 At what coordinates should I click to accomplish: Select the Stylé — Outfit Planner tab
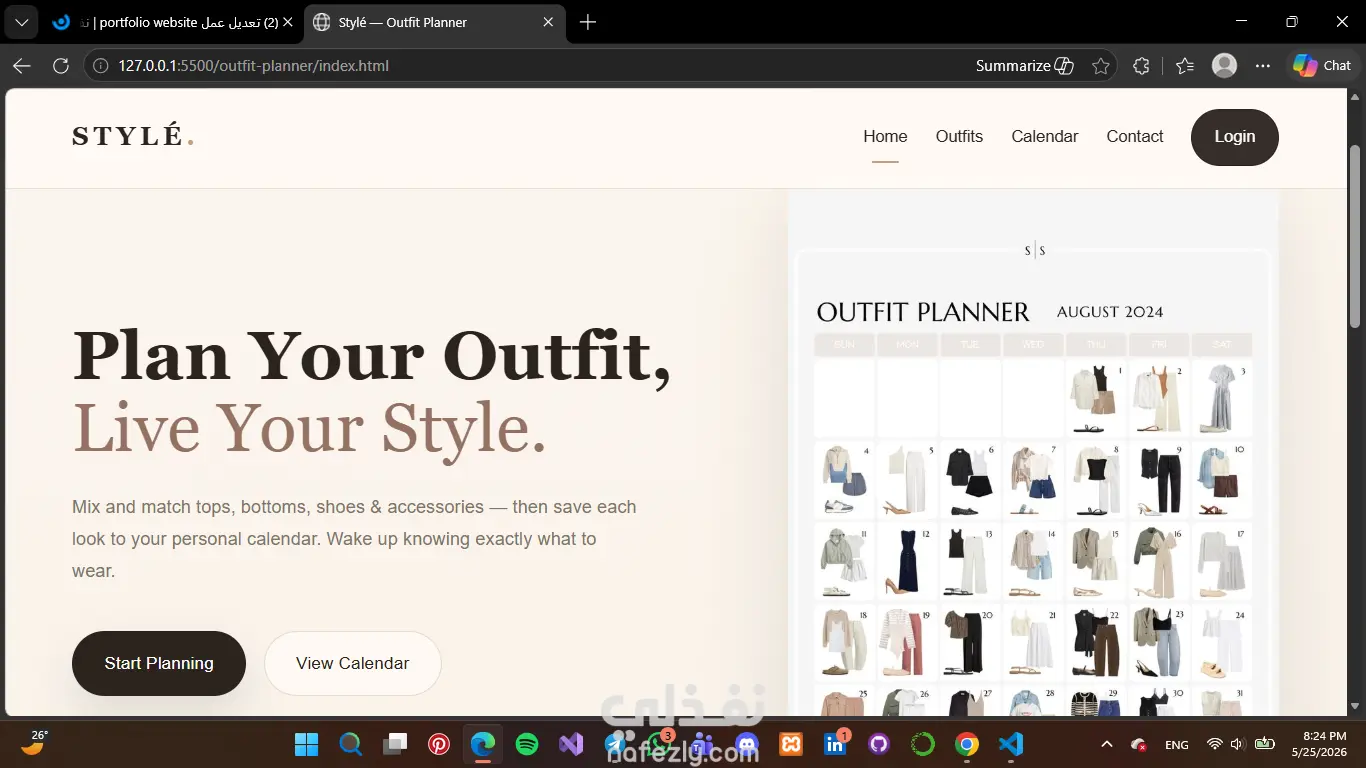point(434,22)
